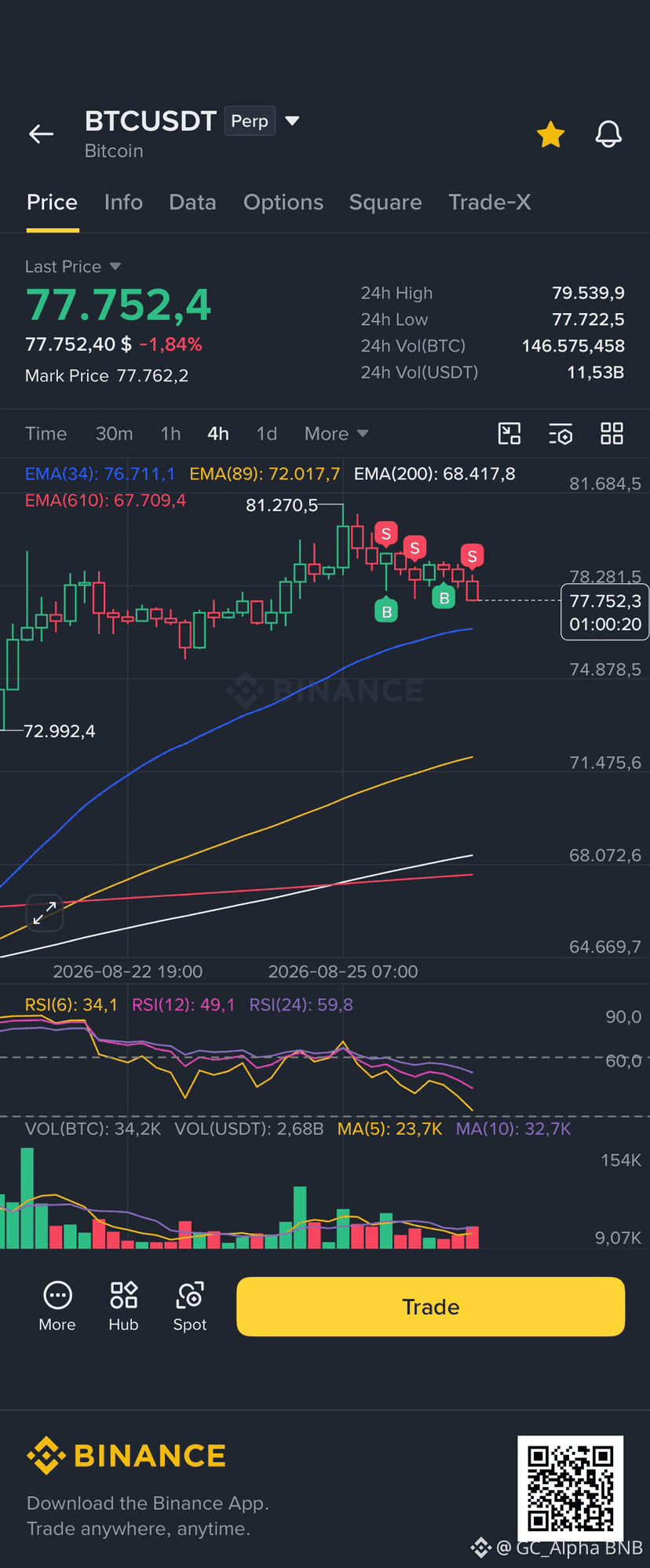
Task: Tap the MA(5) volume label
Action: click(x=389, y=1129)
